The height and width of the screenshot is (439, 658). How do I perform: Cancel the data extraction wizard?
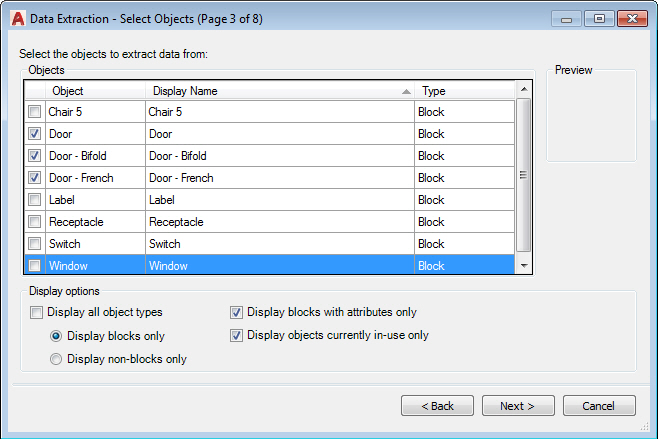click(x=599, y=406)
